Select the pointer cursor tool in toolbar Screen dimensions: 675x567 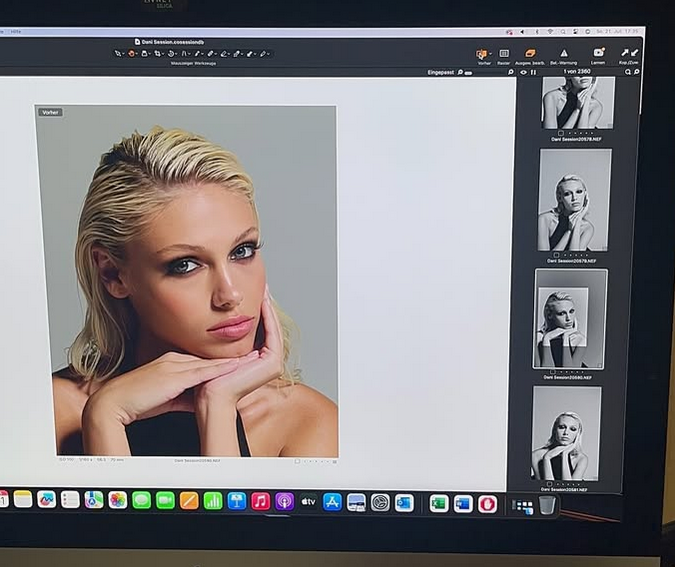117,53
